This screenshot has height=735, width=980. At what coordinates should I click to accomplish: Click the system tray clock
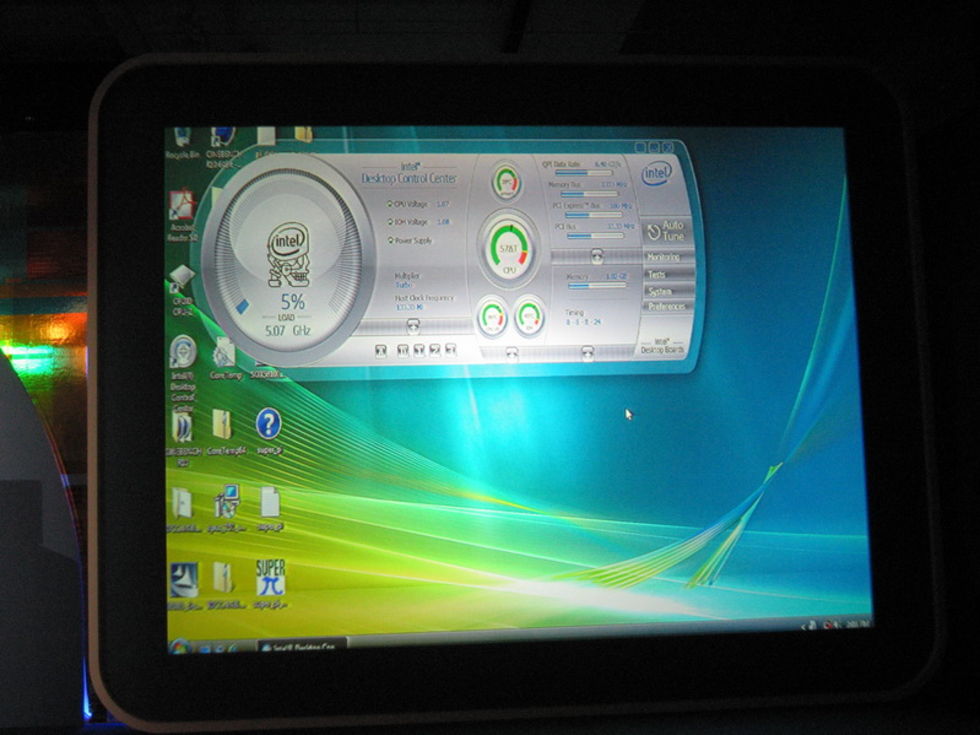click(x=857, y=624)
